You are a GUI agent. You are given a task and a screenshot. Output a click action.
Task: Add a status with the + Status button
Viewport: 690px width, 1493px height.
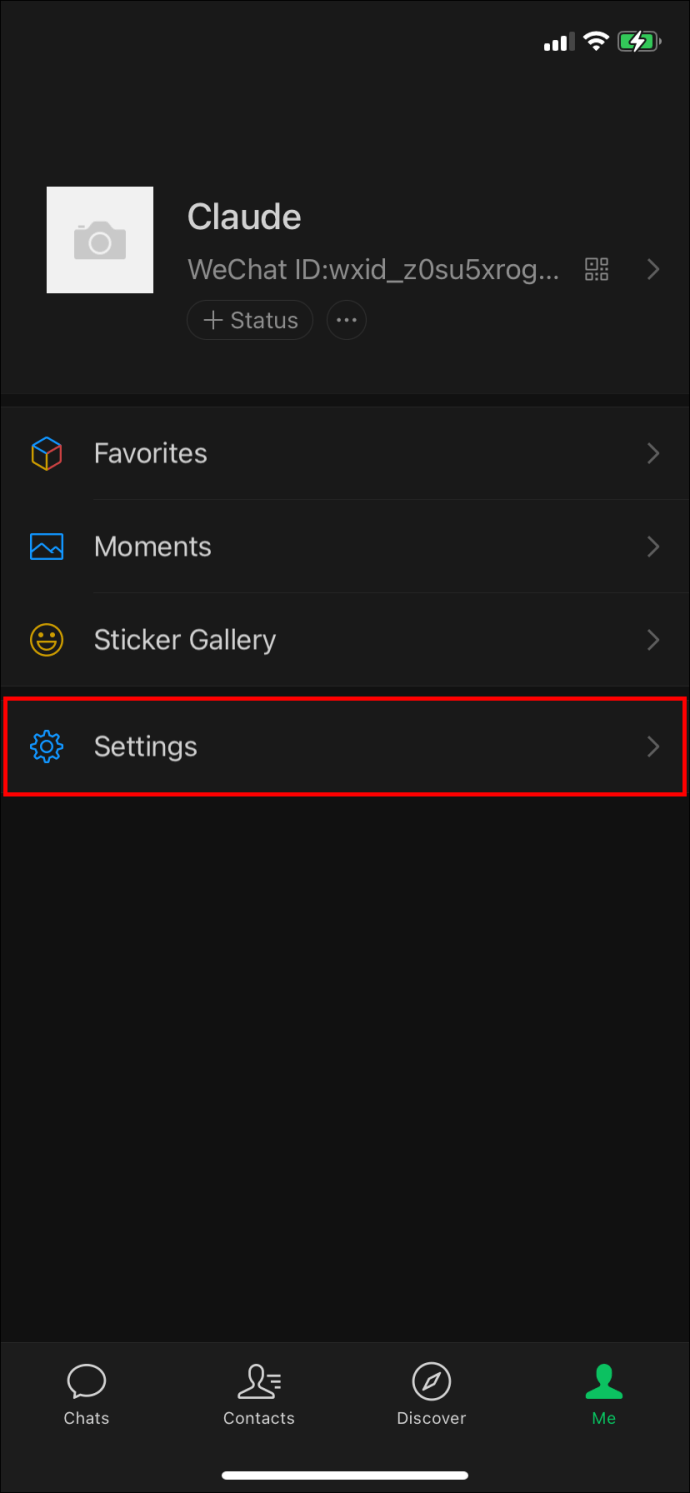coord(250,320)
